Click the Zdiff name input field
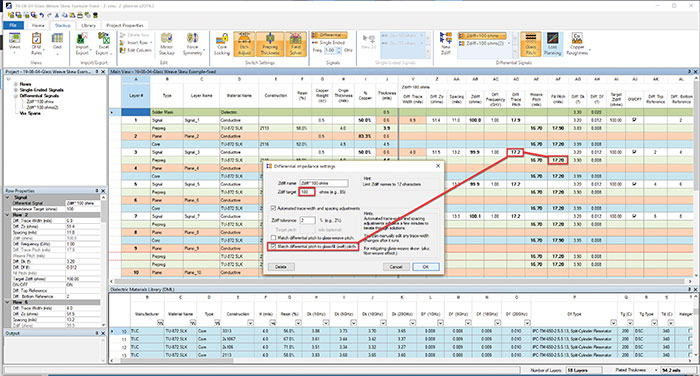This screenshot has height=376, width=700. tap(324, 183)
